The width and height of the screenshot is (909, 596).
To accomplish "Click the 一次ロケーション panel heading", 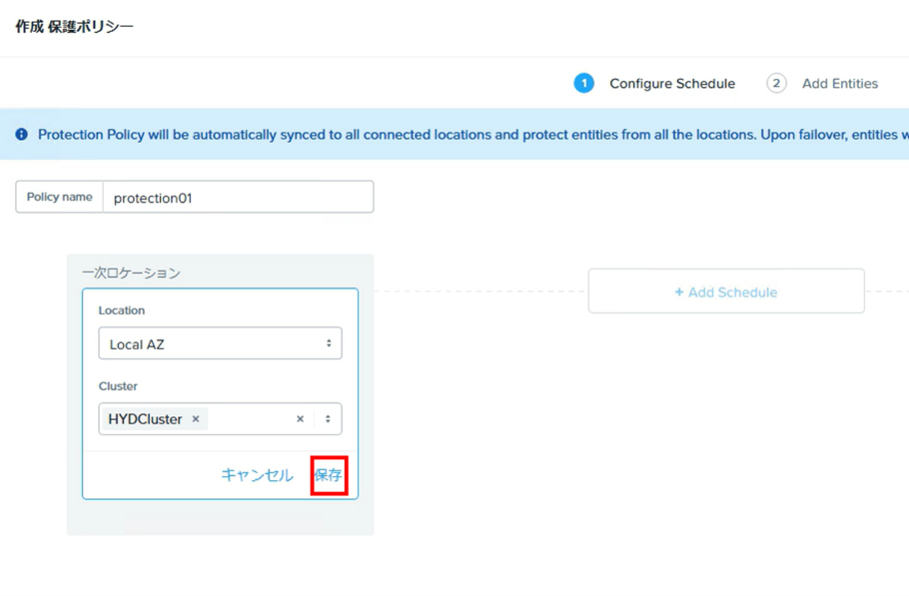I will pyautogui.click(x=131, y=272).
